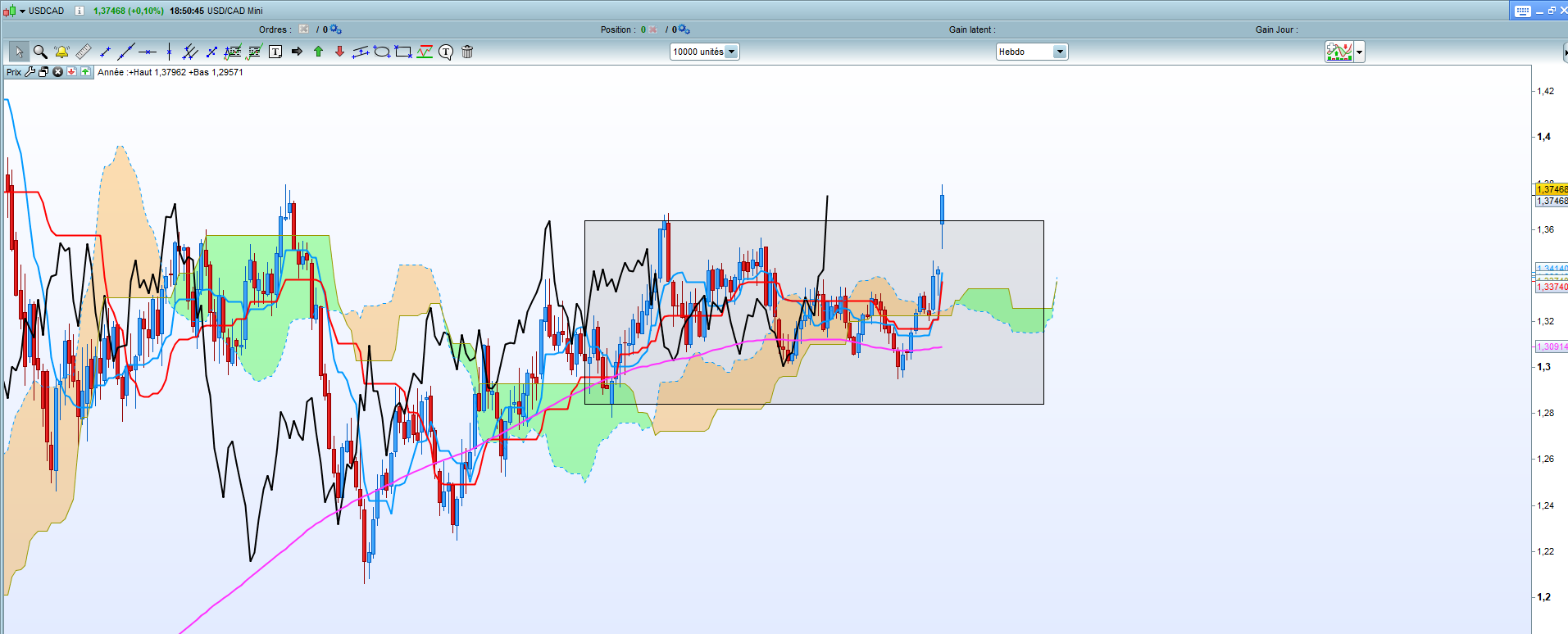1568x634 pixels.
Task: Select the double-headed blue arrow line tool
Action: (x=211, y=52)
